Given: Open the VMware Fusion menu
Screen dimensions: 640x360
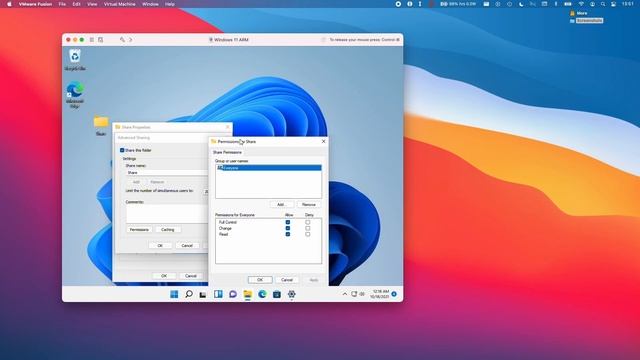Looking at the screenshot, I should tap(36, 4).
